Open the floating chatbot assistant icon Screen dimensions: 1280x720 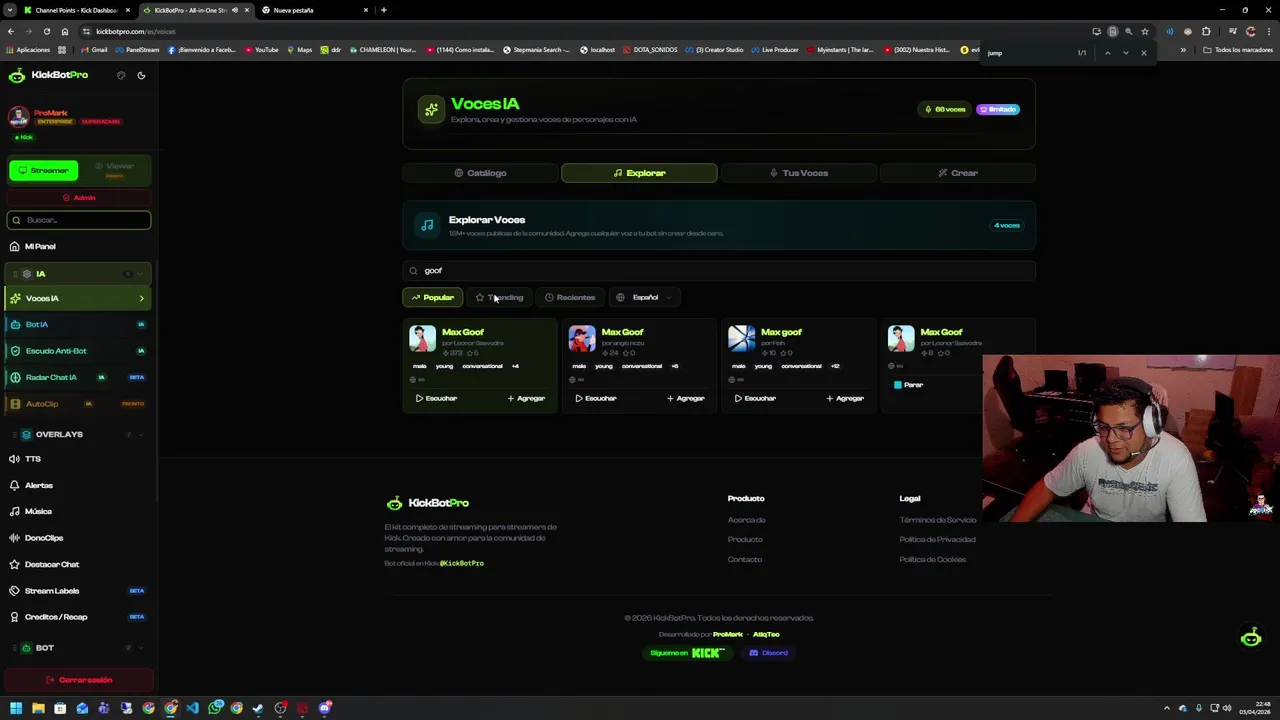tap(1251, 638)
